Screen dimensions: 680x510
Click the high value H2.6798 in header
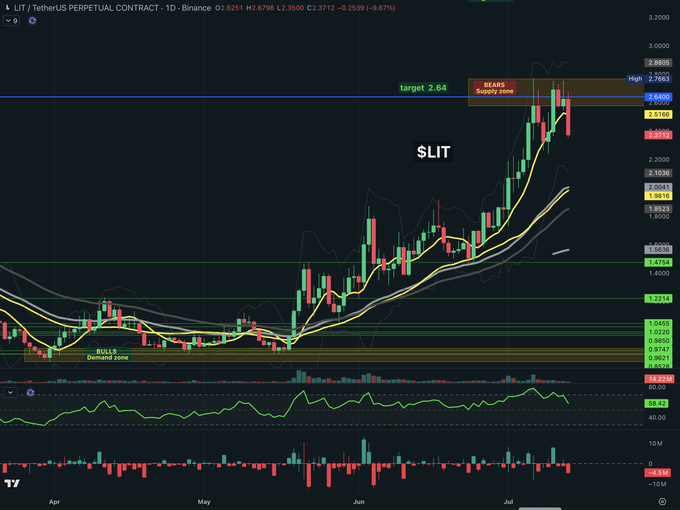pos(260,8)
